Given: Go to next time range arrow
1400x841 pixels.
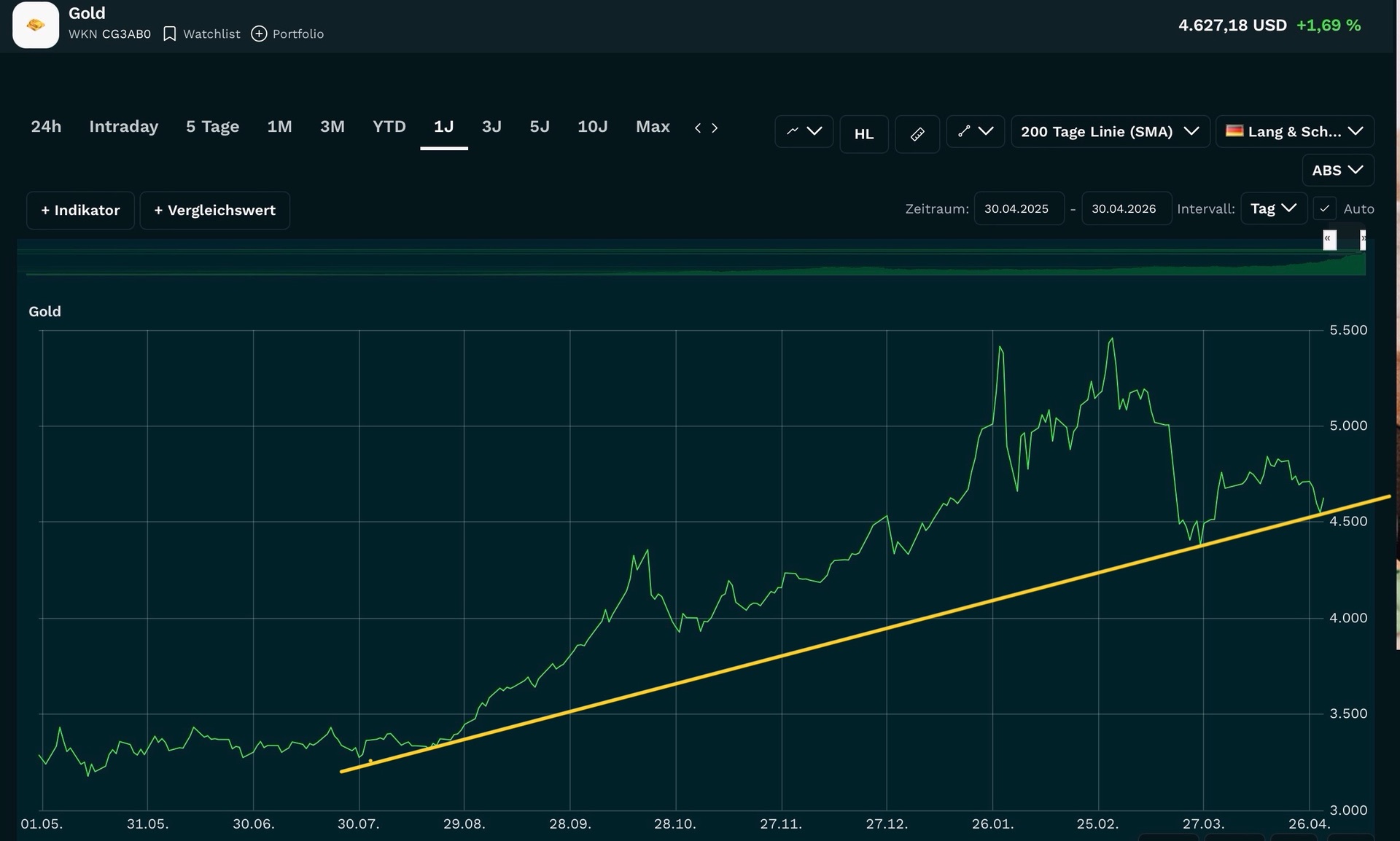Looking at the screenshot, I should point(715,128).
